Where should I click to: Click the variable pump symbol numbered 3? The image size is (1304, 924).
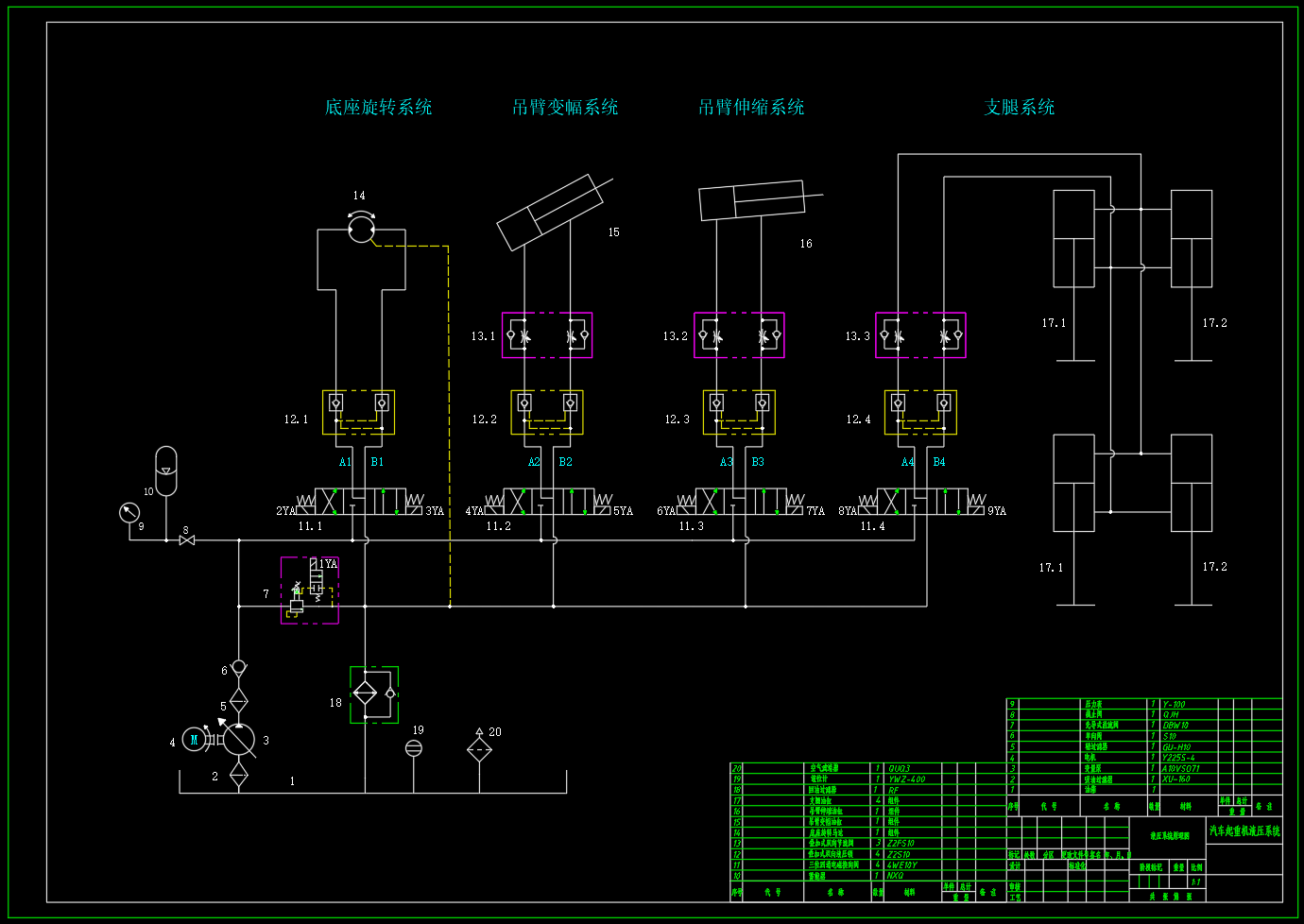(x=239, y=740)
